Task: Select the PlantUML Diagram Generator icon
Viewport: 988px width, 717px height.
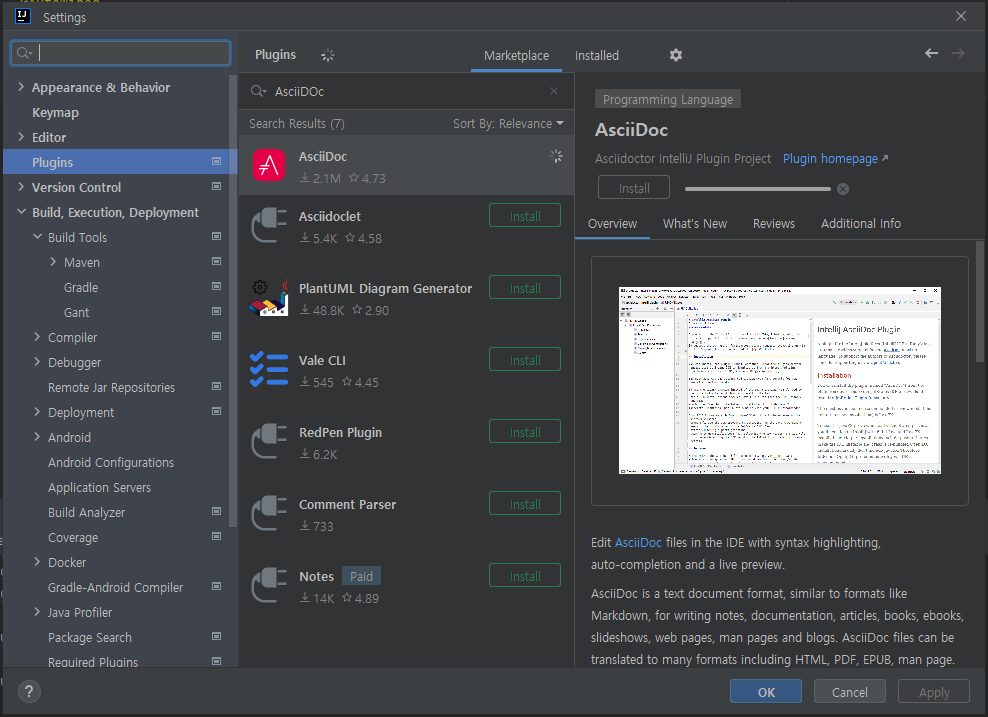Action: point(269,297)
